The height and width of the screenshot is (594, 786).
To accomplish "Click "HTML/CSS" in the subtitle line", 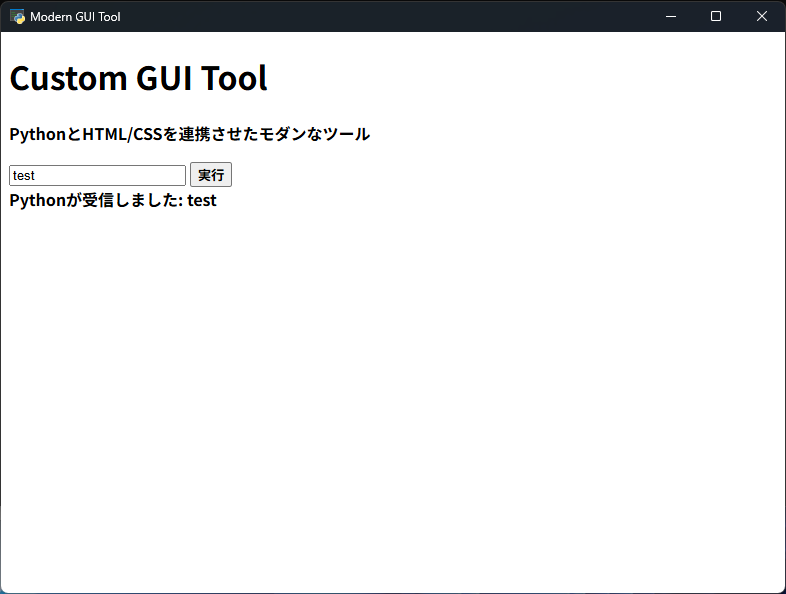I will click(x=121, y=134).
